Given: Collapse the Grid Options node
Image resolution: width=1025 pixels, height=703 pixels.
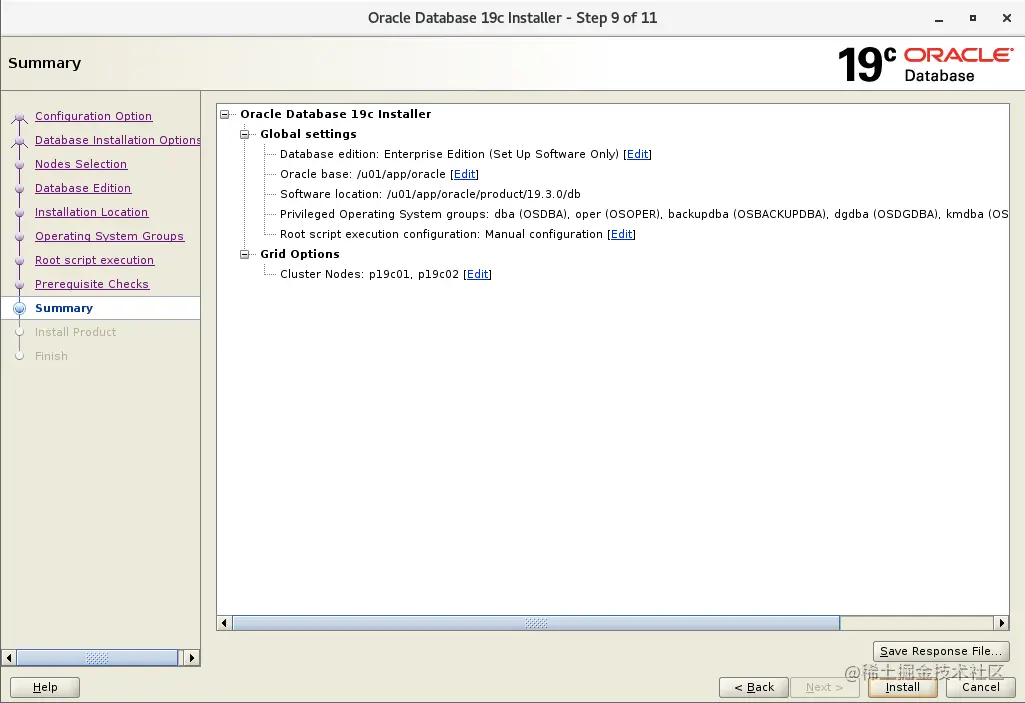Looking at the screenshot, I should click(x=244, y=254).
